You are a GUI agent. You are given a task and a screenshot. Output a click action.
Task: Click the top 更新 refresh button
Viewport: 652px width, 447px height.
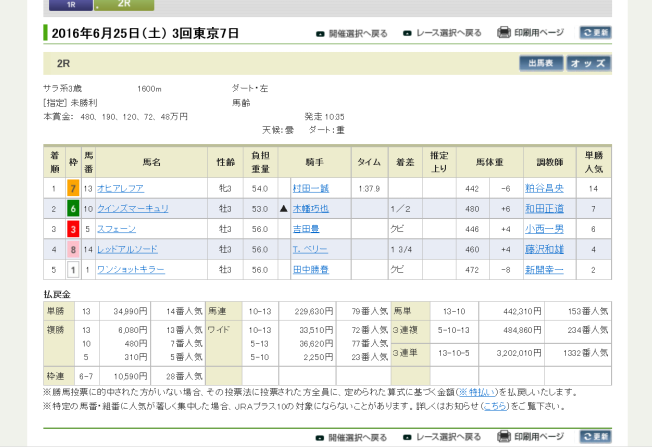click(595, 33)
